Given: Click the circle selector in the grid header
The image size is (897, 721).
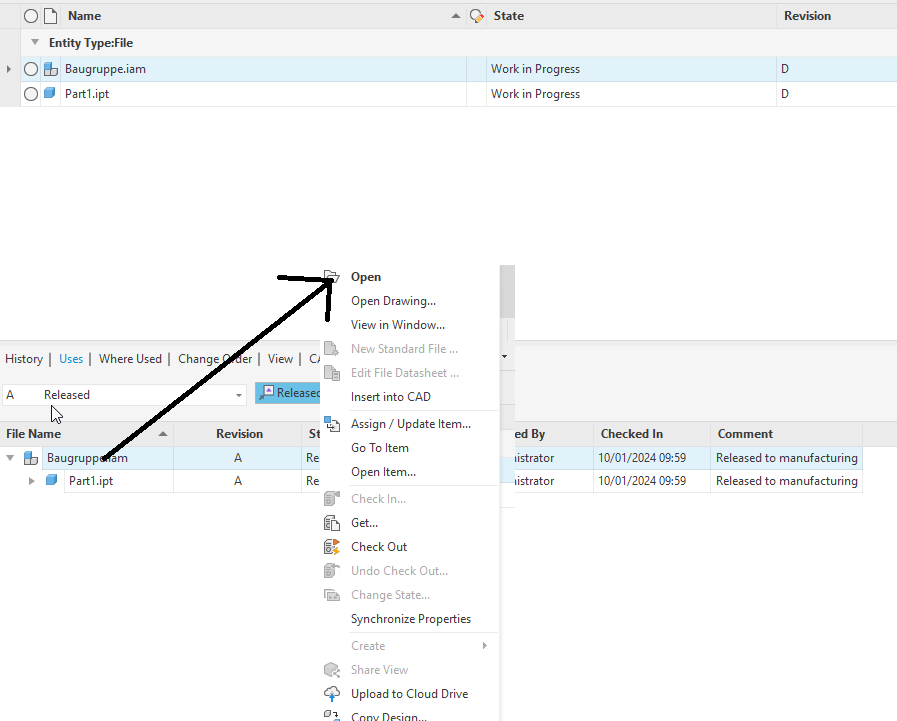Looking at the screenshot, I should pos(30,15).
